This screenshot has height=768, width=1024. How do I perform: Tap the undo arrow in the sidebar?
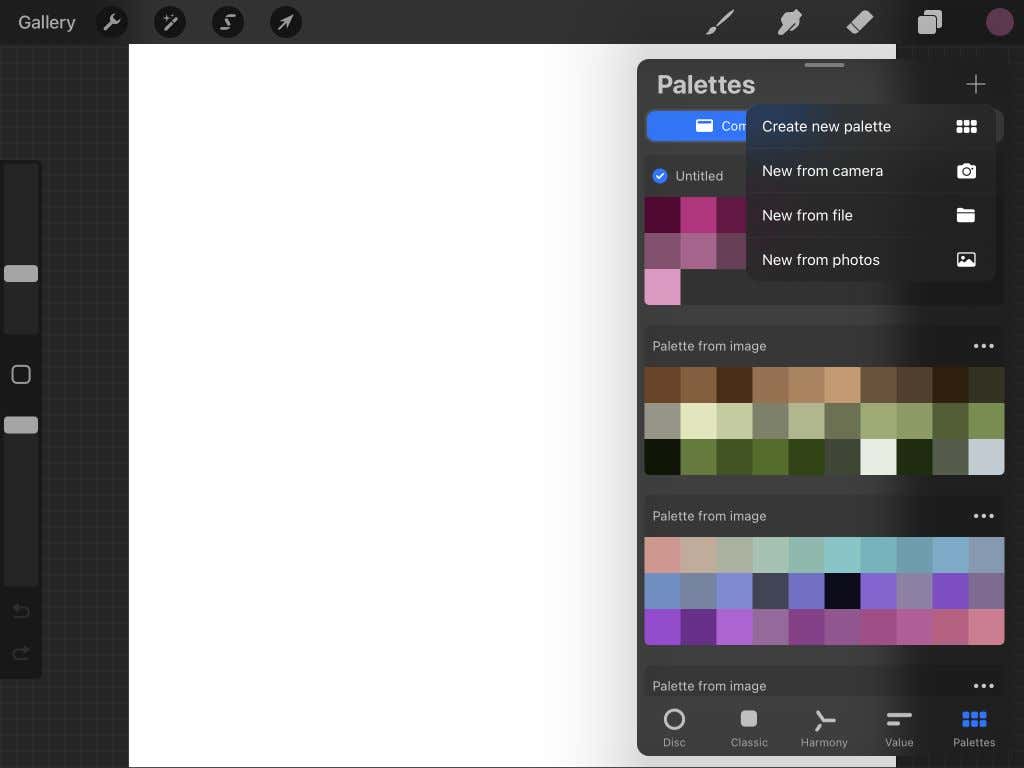[x=20, y=611]
